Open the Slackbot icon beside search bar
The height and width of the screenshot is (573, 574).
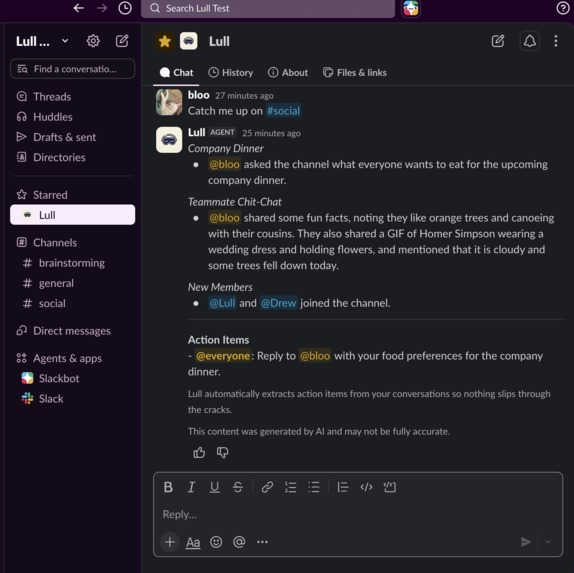pos(411,8)
